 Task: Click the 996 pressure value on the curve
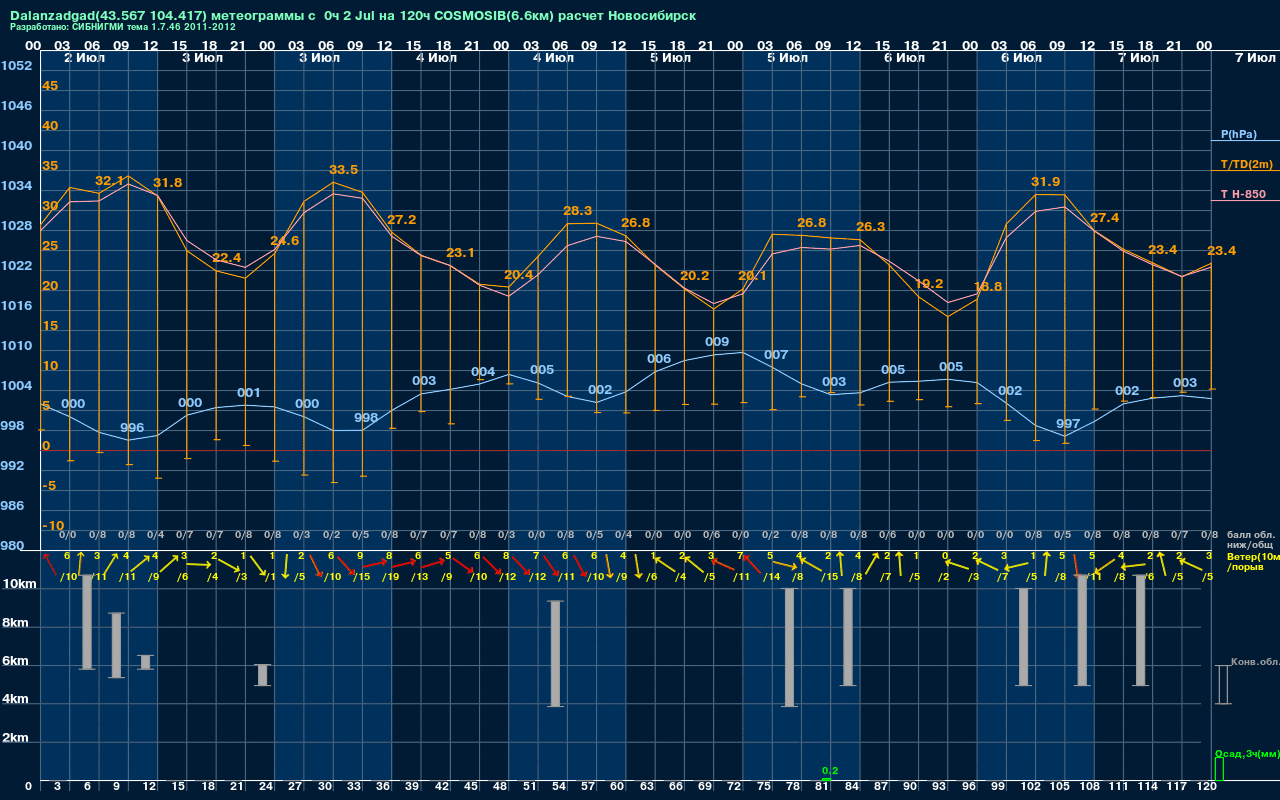(132, 428)
